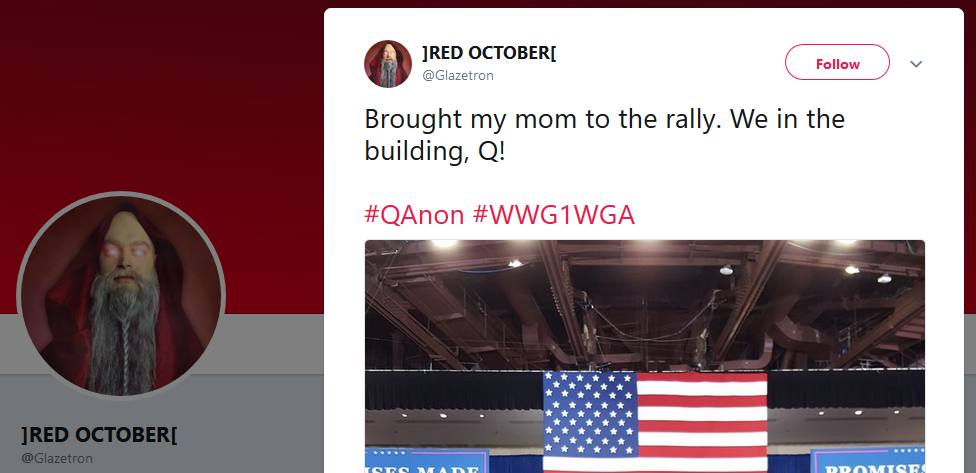
Task: Click the @Glazetron handle under the large avatar
Action: tap(57, 458)
